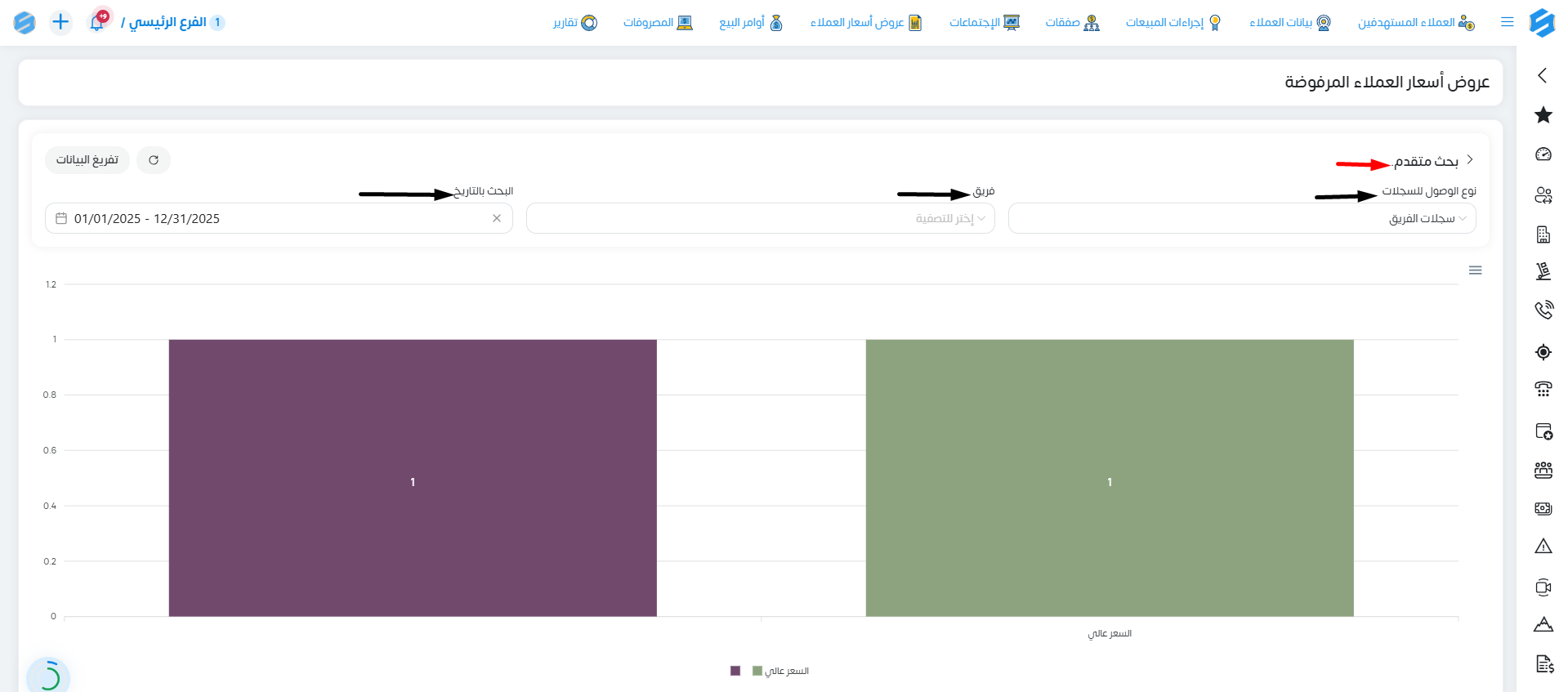Click the star favorites icon in sidebar
1568x692 pixels.
tap(1543, 115)
